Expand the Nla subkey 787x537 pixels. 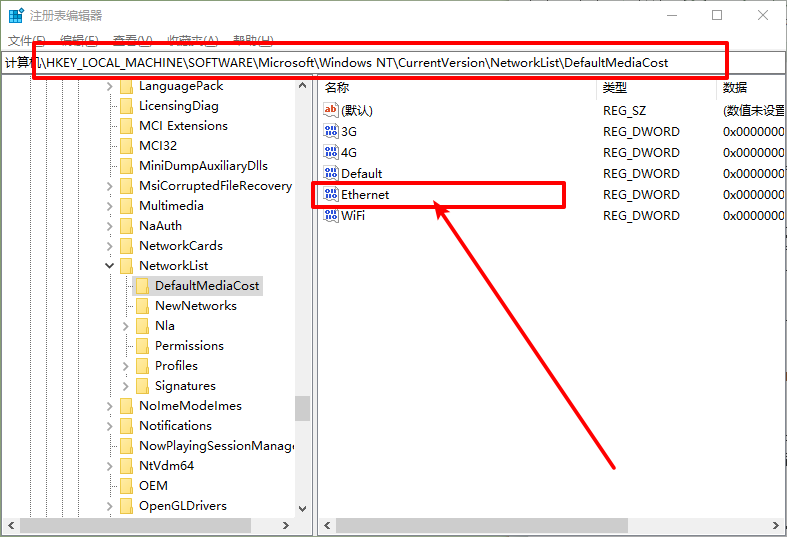[126, 326]
